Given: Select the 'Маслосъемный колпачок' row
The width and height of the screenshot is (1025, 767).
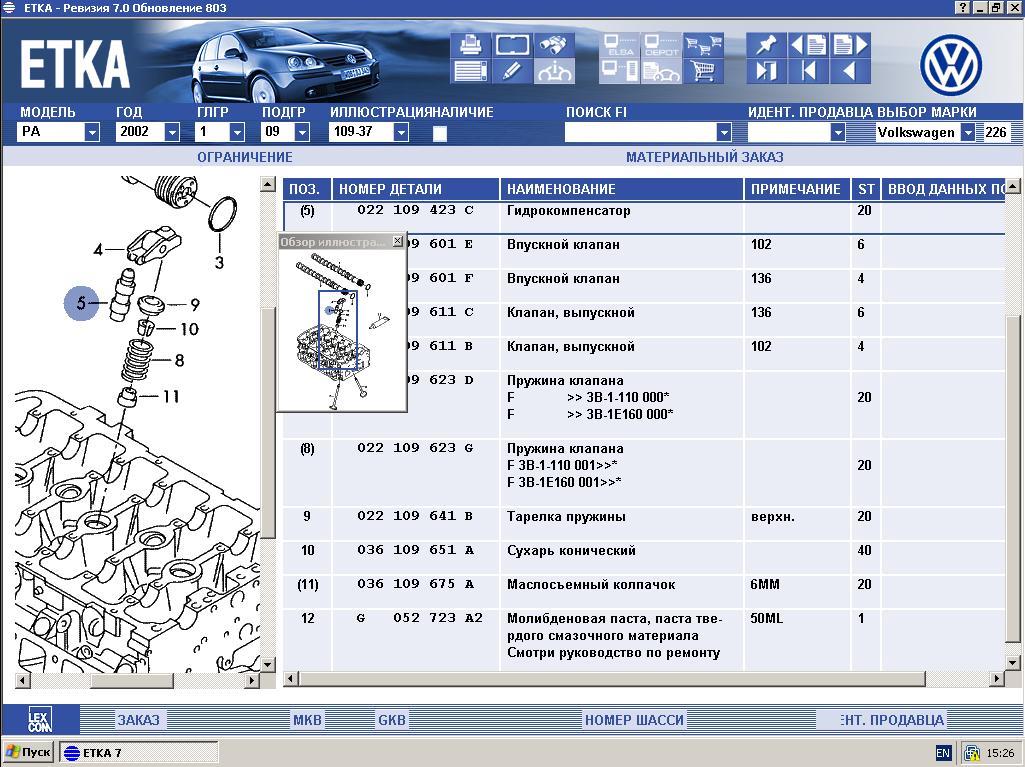Looking at the screenshot, I should 644,591.
